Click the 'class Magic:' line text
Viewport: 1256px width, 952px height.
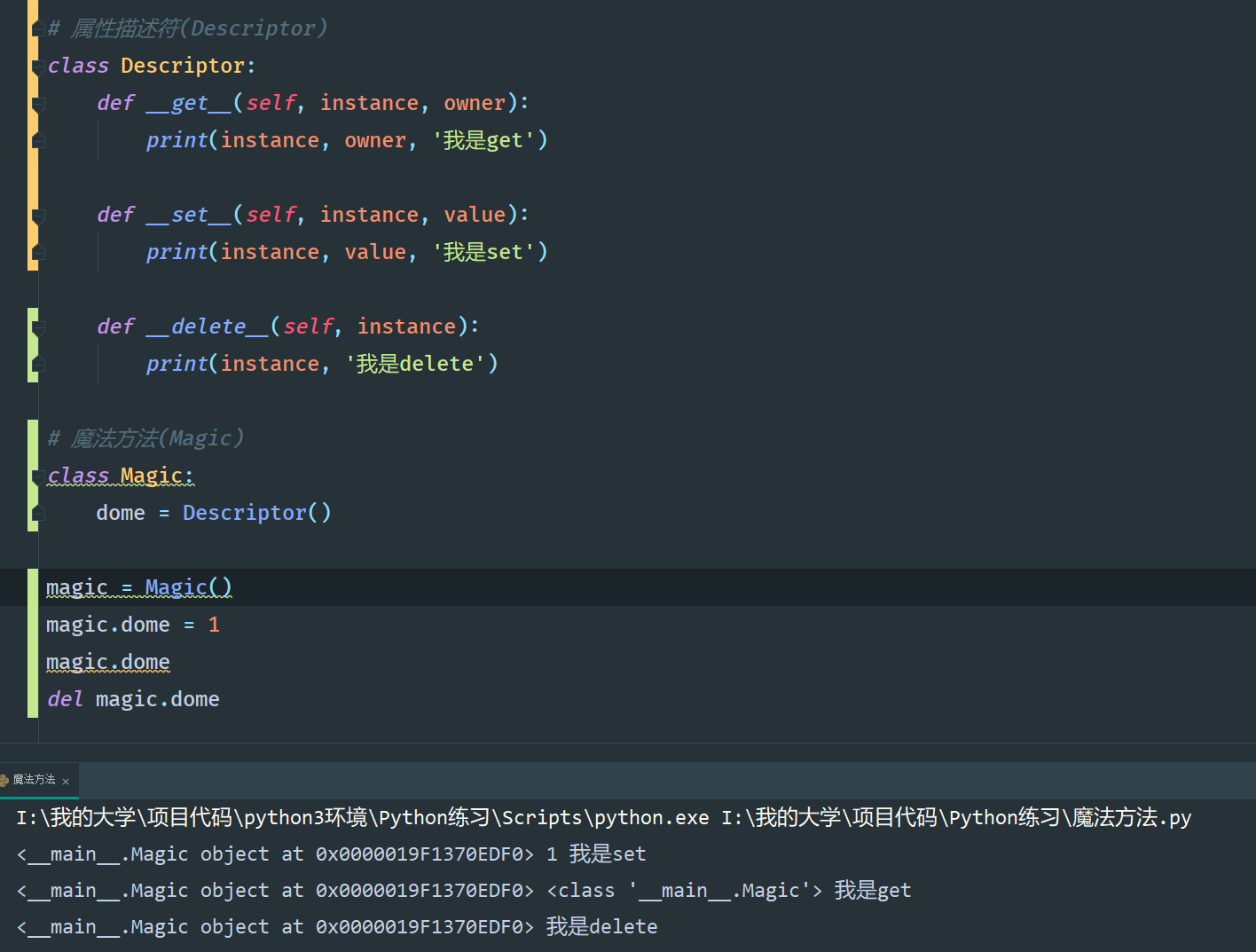click(121, 476)
